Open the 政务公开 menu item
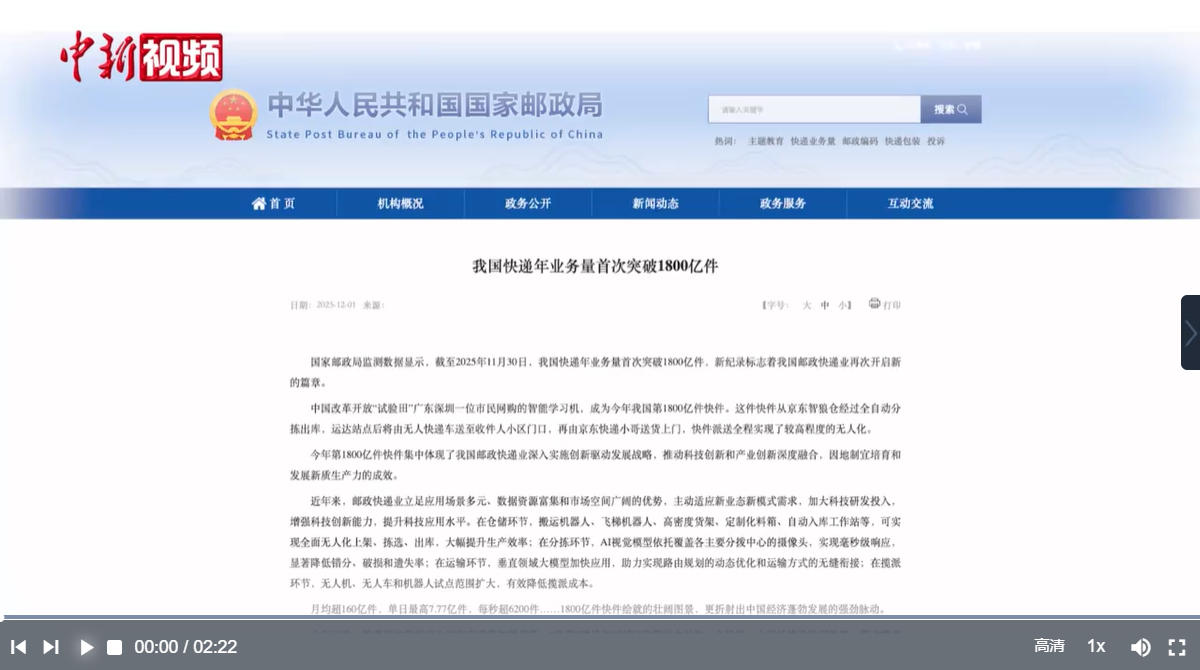1200x670 pixels. click(x=528, y=203)
